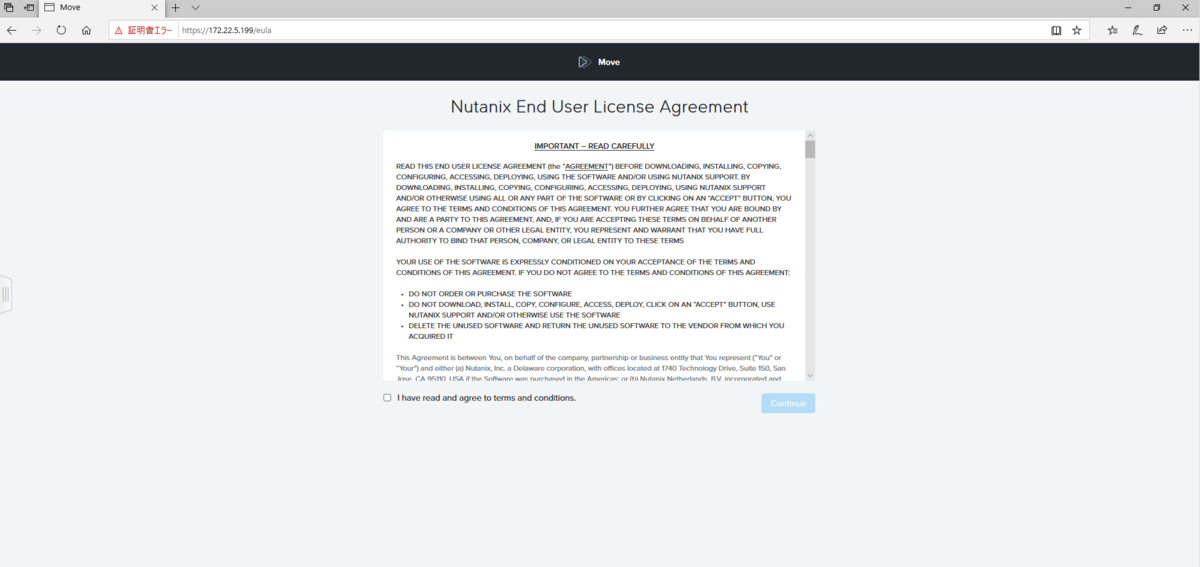Click the "IMPORTANT – READ CAREFULLY" heading
1200x567 pixels.
[x=594, y=146]
